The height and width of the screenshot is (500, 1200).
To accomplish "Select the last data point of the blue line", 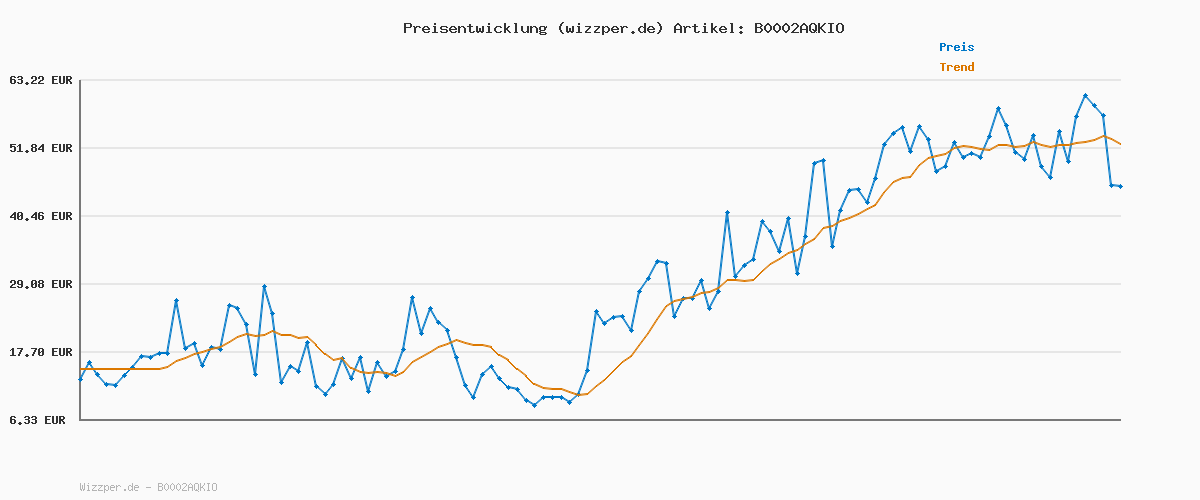I will 1120,186.
